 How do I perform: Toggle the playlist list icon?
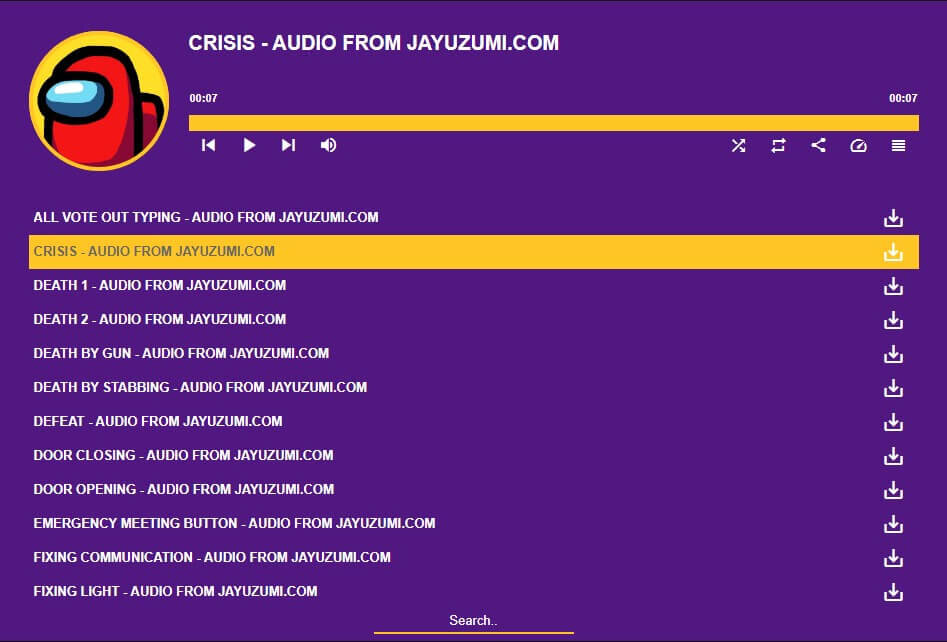click(x=898, y=146)
